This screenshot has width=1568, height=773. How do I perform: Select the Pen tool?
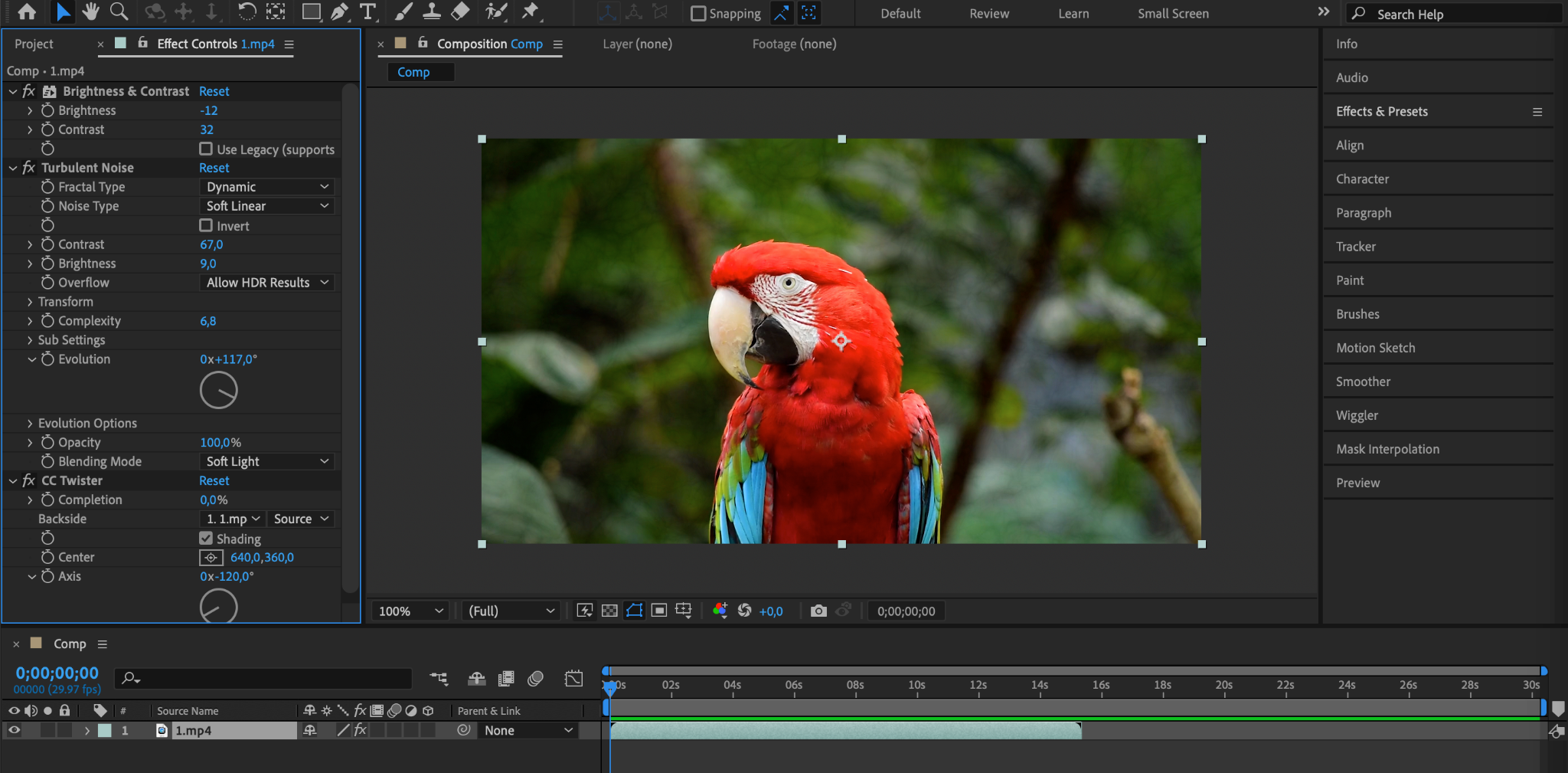coord(339,11)
